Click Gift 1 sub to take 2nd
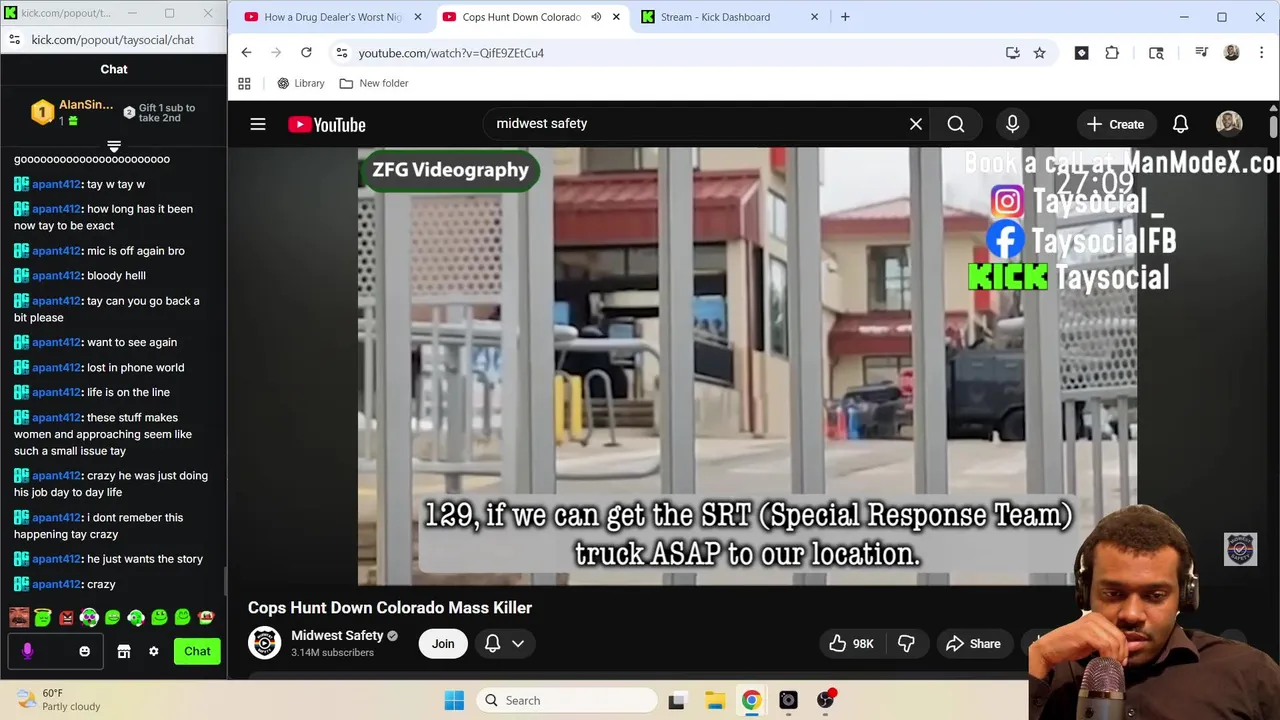Image resolution: width=1280 pixels, height=720 pixels. point(160,112)
